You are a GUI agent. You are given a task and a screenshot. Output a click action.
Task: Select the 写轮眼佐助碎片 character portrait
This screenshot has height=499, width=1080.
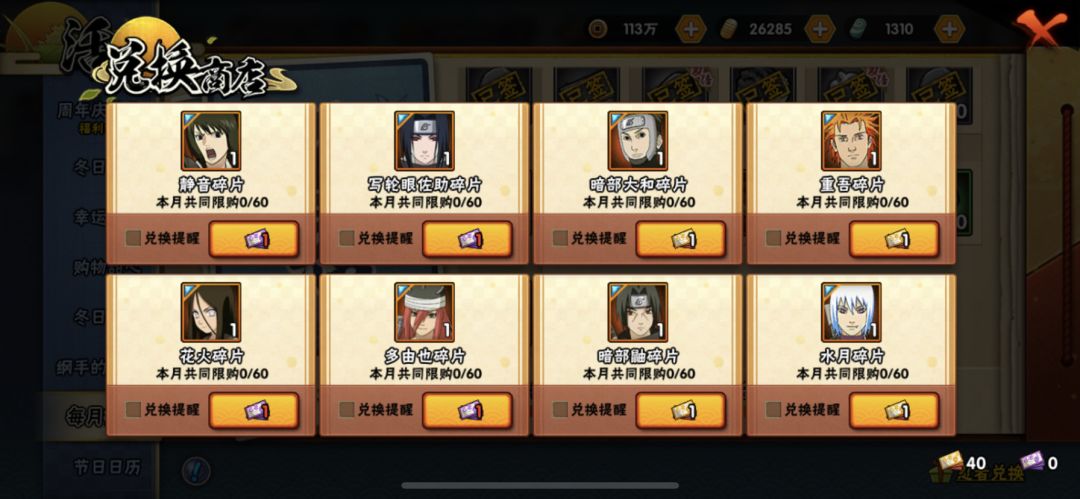(424, 141)
